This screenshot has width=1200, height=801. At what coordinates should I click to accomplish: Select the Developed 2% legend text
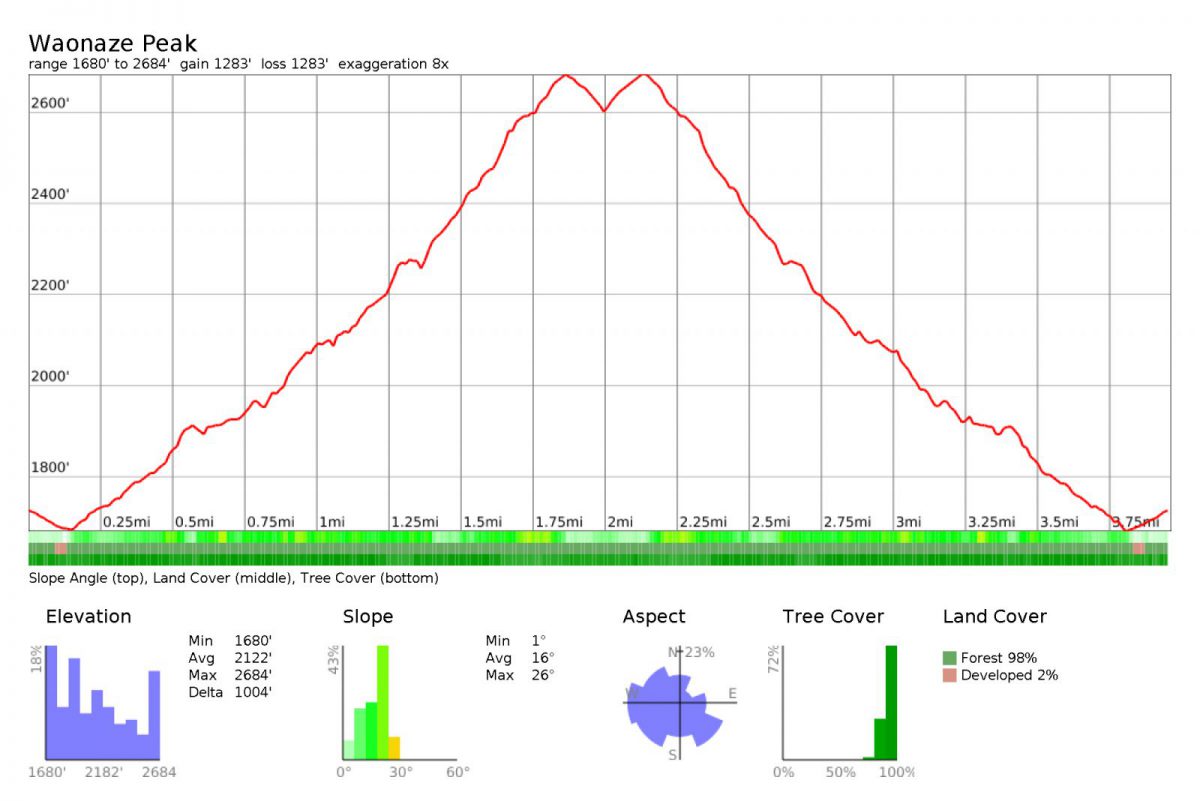1009,675
